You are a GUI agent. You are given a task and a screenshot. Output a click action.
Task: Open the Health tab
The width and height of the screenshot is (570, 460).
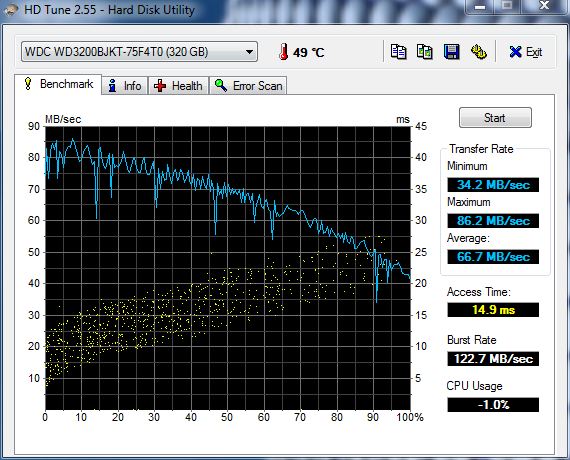pos(178,86)
